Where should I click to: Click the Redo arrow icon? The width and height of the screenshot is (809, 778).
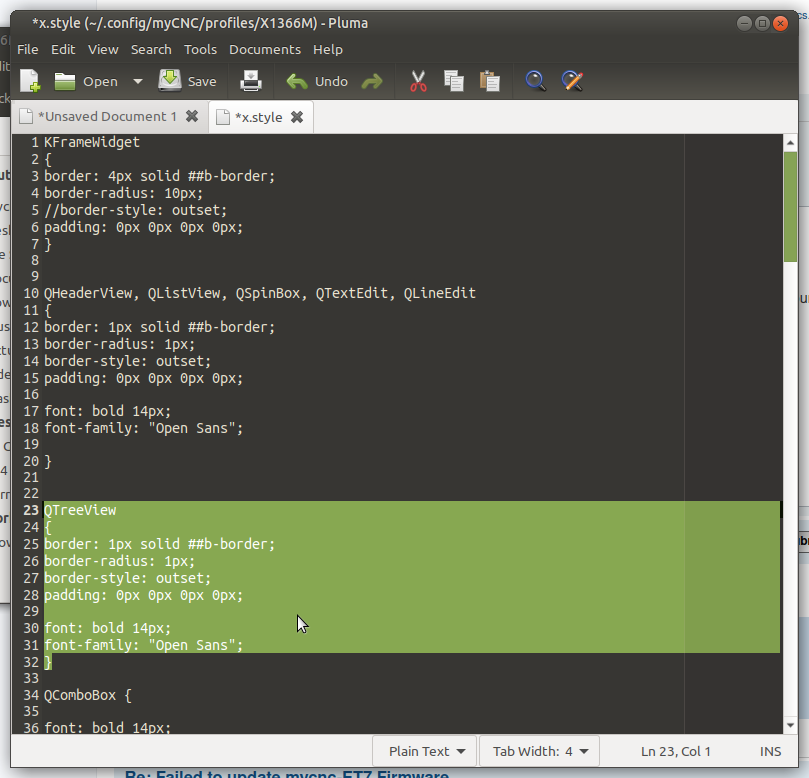click(x=372, y=82)
